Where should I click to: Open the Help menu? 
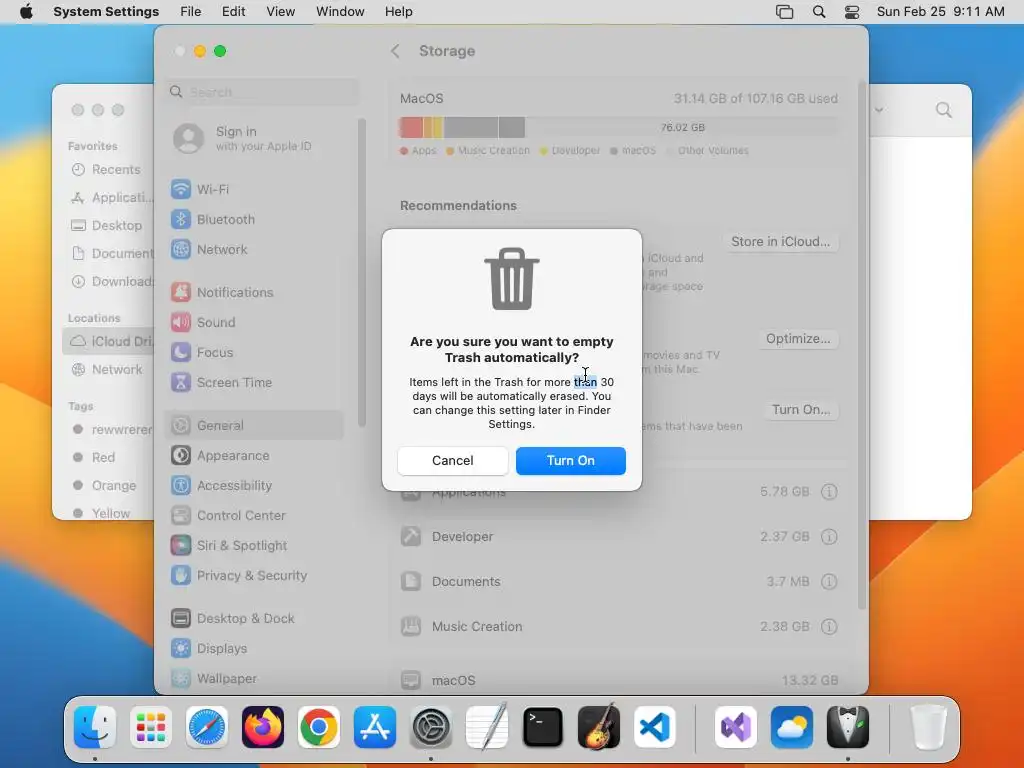(398, 12)
